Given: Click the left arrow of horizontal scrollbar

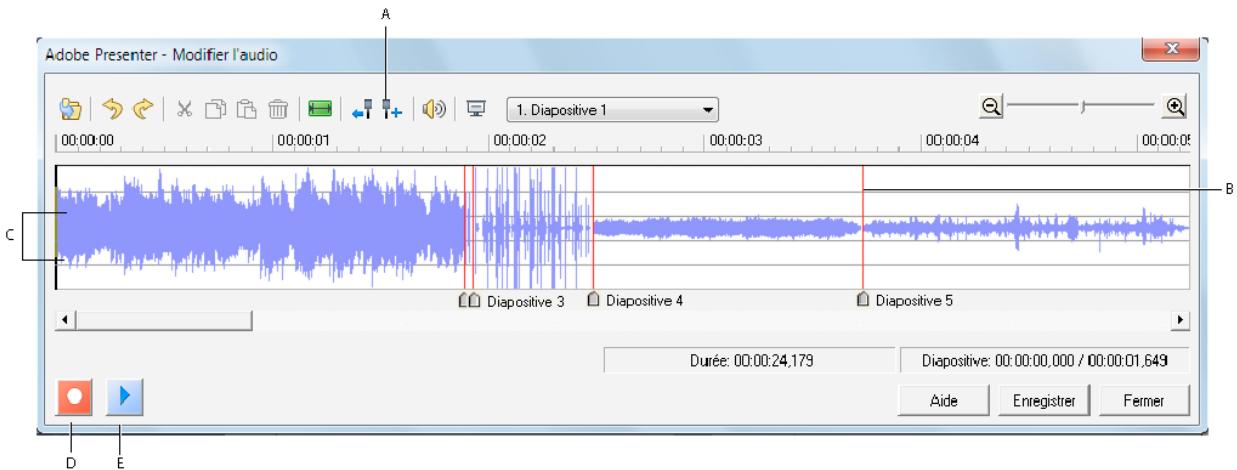Looking at the screenshot, I should (65, 319).
